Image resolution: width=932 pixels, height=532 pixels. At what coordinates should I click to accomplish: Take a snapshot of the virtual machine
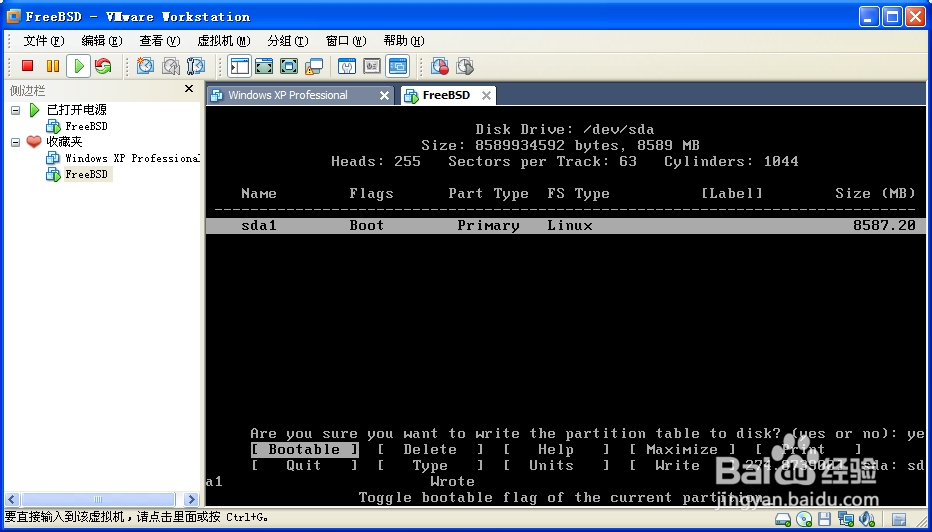145,66
